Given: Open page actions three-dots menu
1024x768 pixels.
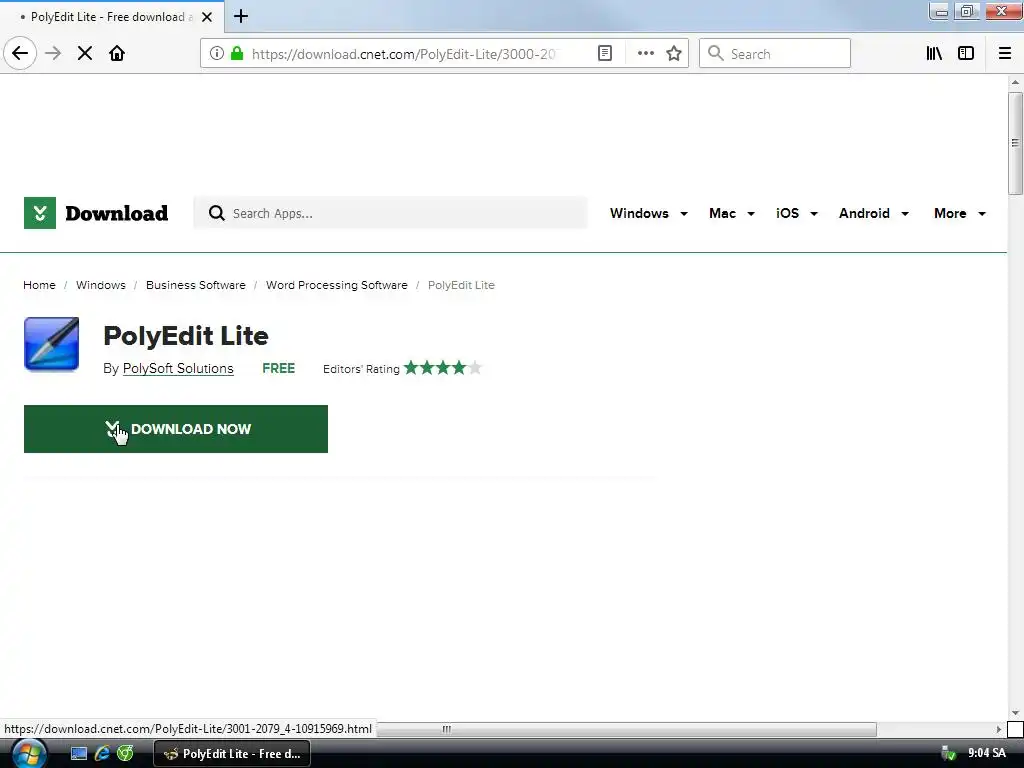Looking at the screenshot, I should coord(645,53).
